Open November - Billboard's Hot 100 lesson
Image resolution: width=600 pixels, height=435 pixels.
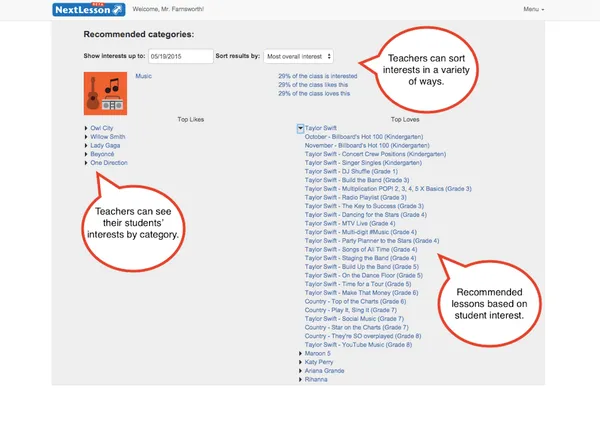tap(367, 145)
